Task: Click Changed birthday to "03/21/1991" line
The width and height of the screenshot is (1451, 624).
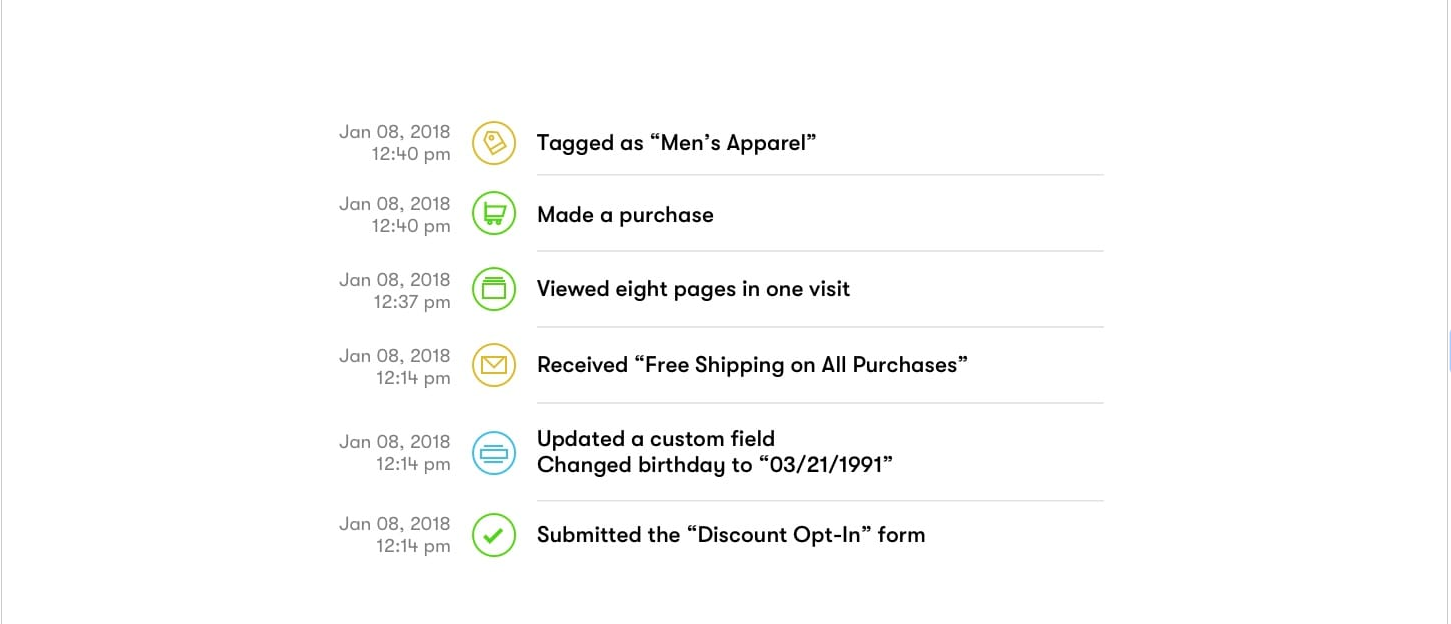Action: (715, 465)
